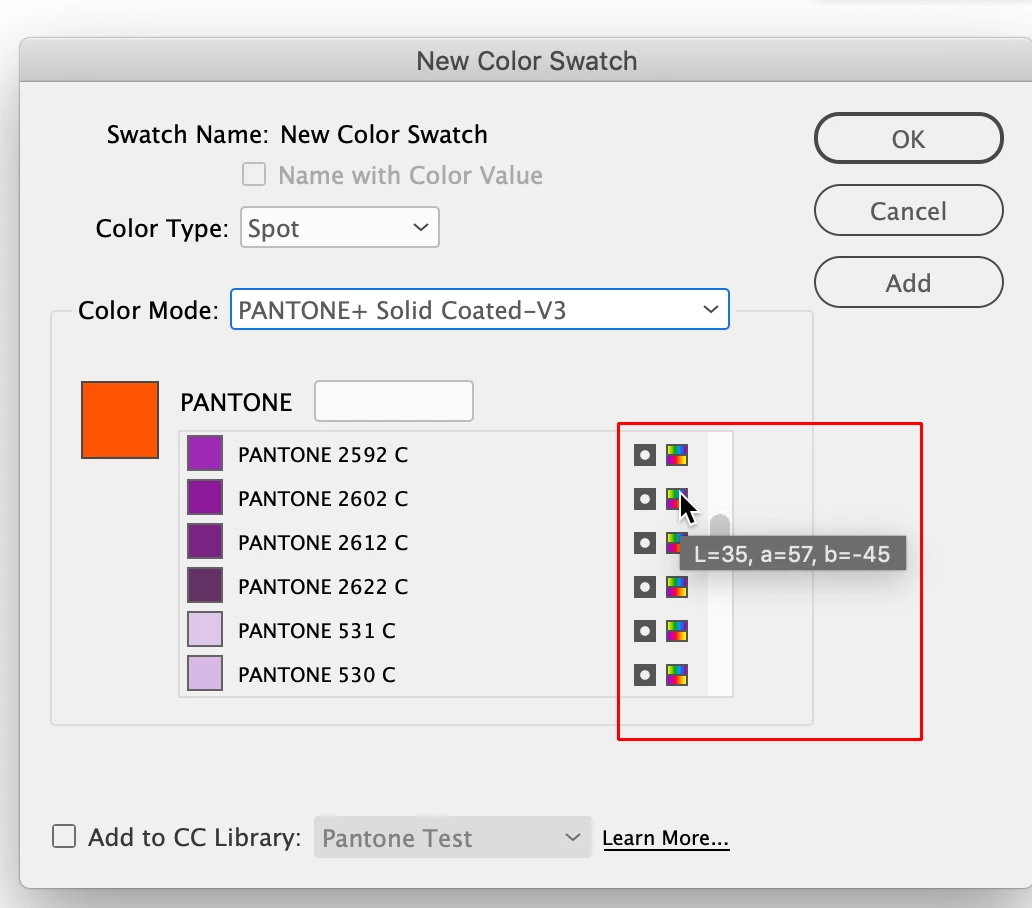Image resolution: width=1032 pixels, height=908 pixels.
Task: Click the Add button
Action: pyautogui.click(x=908, y=282)
